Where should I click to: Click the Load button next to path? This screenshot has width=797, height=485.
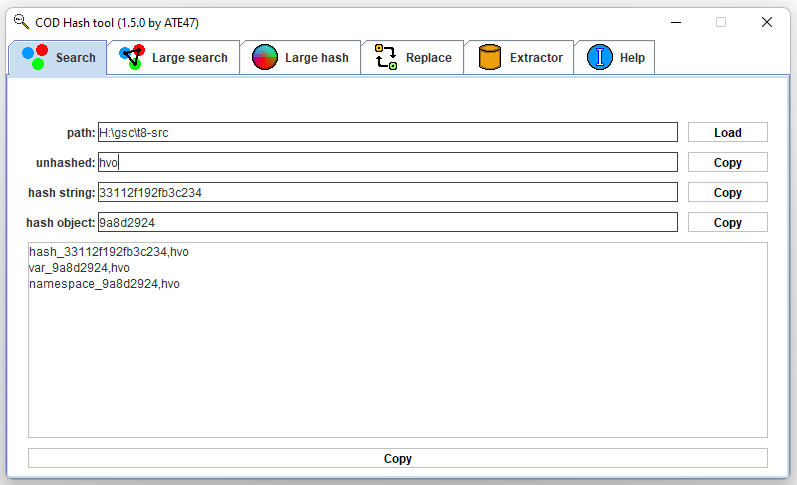tap(728, 132)
